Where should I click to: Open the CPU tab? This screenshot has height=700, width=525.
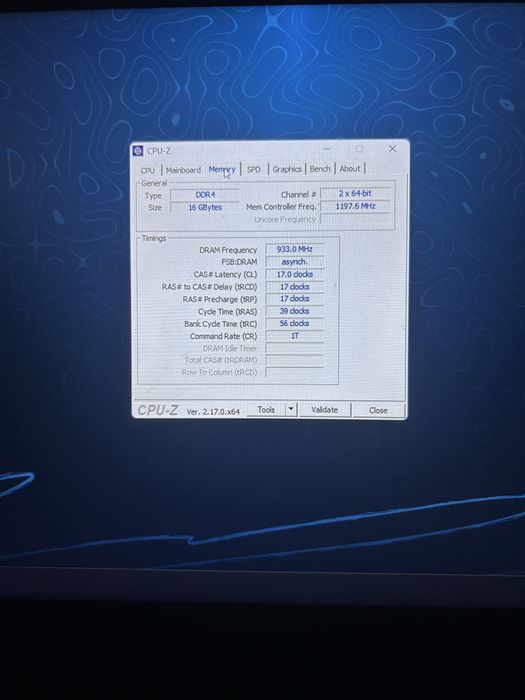(x=148, y=171)
